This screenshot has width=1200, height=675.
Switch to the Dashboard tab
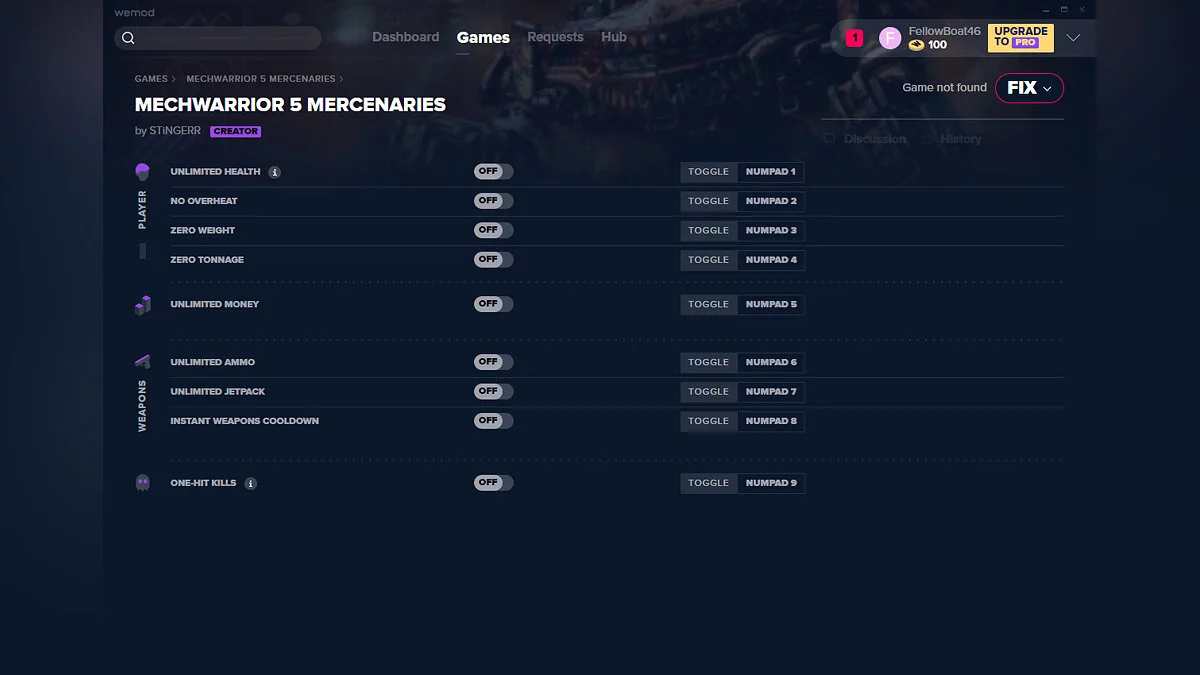click(x=406, y=37)
